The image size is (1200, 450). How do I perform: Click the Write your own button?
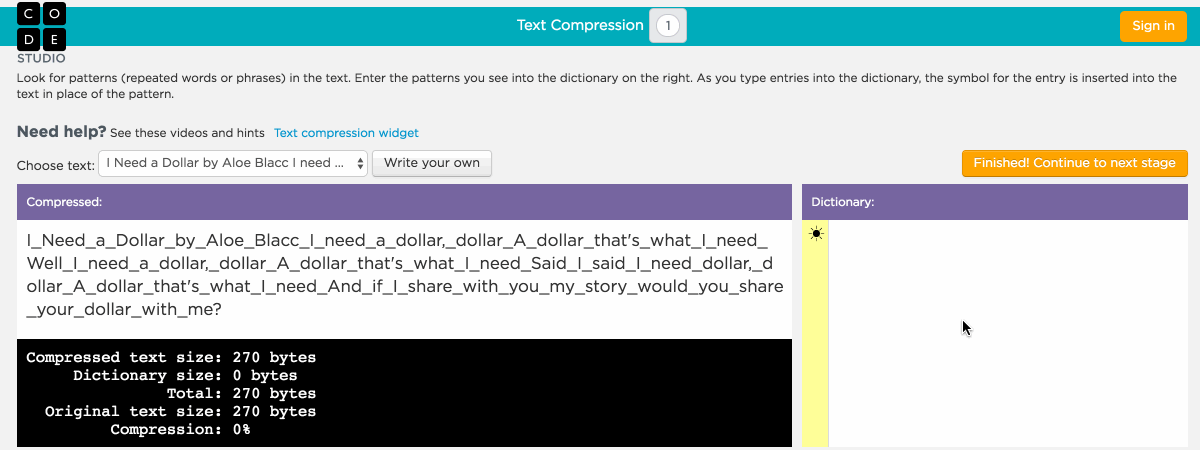[x=432, y=163]
